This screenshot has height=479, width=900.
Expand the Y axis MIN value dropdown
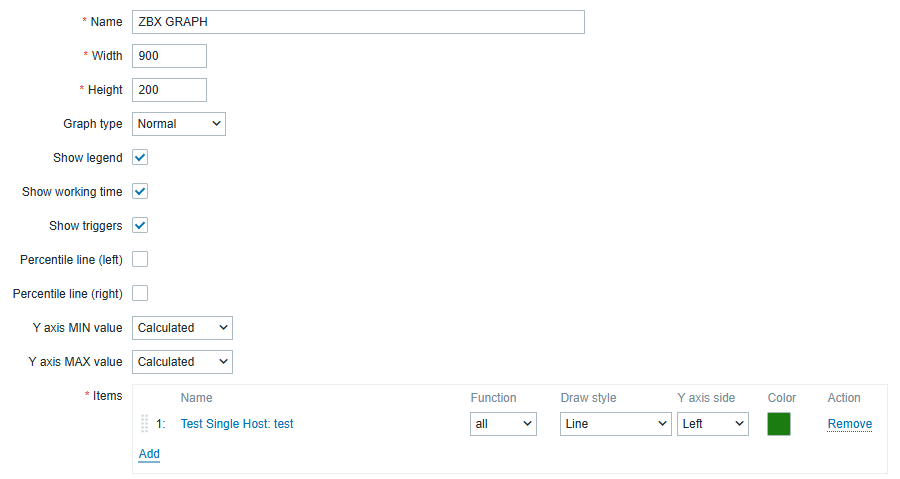point(182,327)
